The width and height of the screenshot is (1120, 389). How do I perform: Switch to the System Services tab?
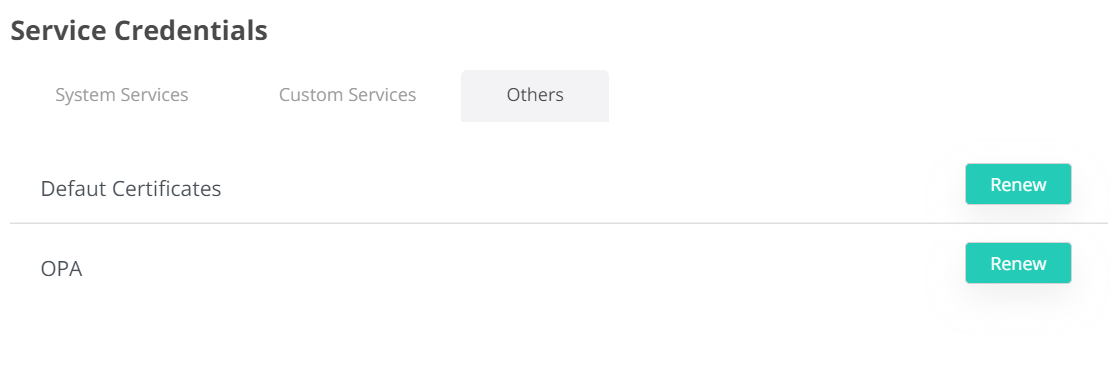tap(122, 95)
